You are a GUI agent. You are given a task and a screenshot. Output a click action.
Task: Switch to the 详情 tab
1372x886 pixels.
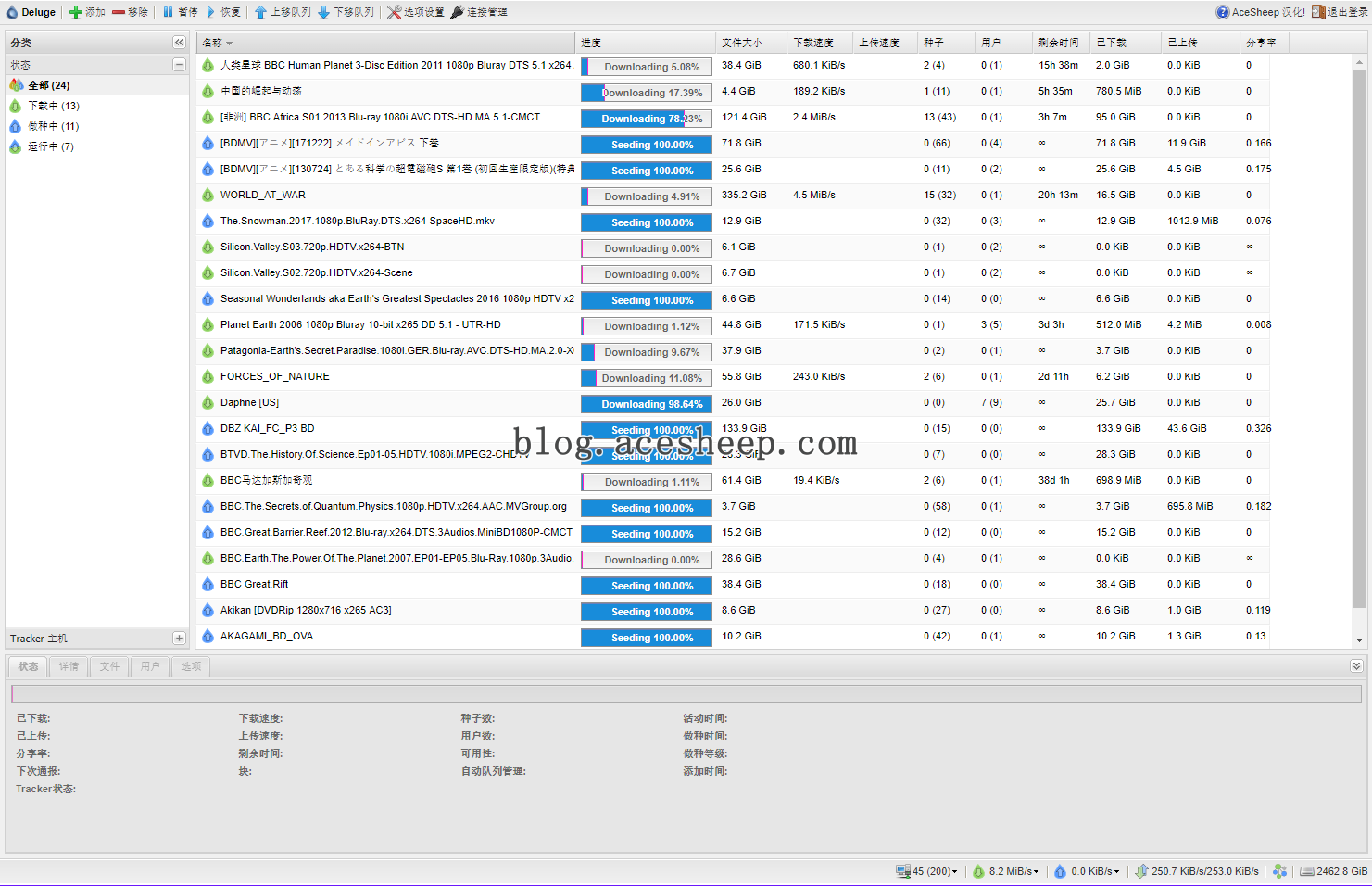coord(69,666)
